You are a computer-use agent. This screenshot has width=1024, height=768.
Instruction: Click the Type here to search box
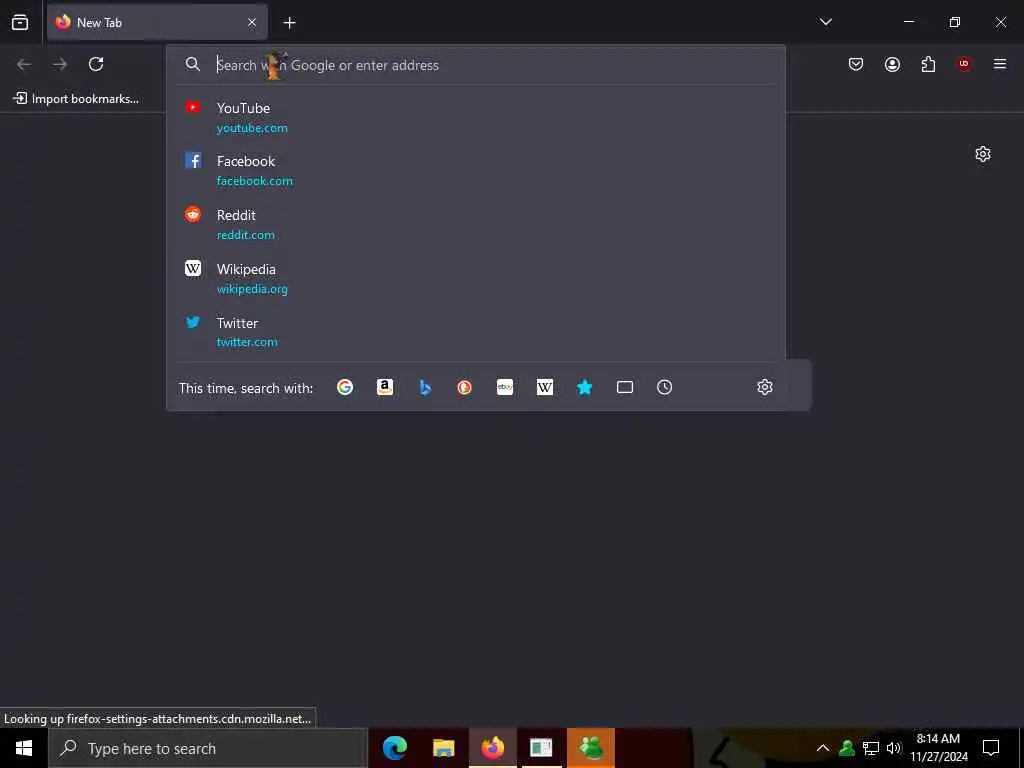click(208, 748)
